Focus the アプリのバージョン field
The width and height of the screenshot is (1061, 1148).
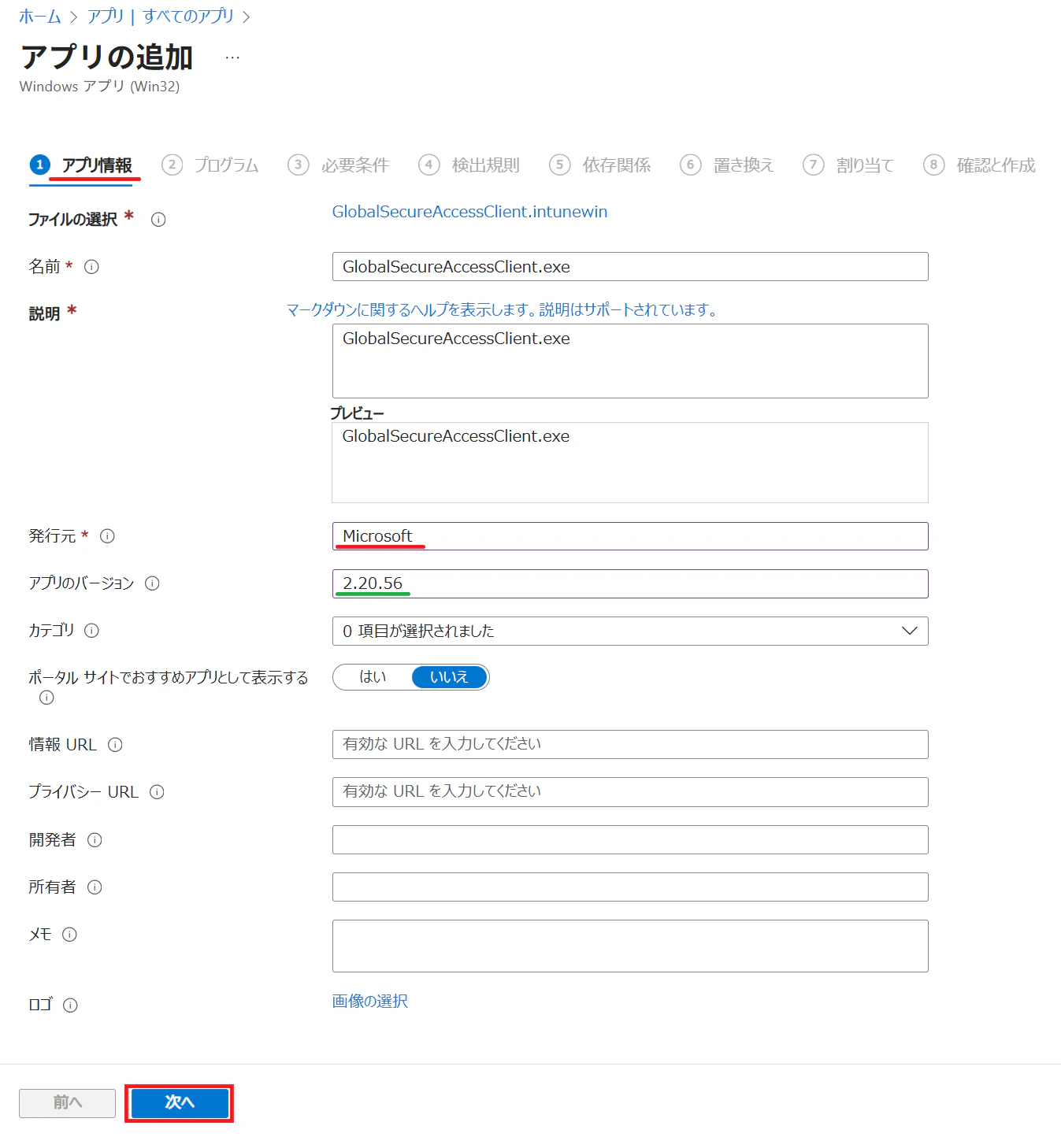(x=630, y=583)
